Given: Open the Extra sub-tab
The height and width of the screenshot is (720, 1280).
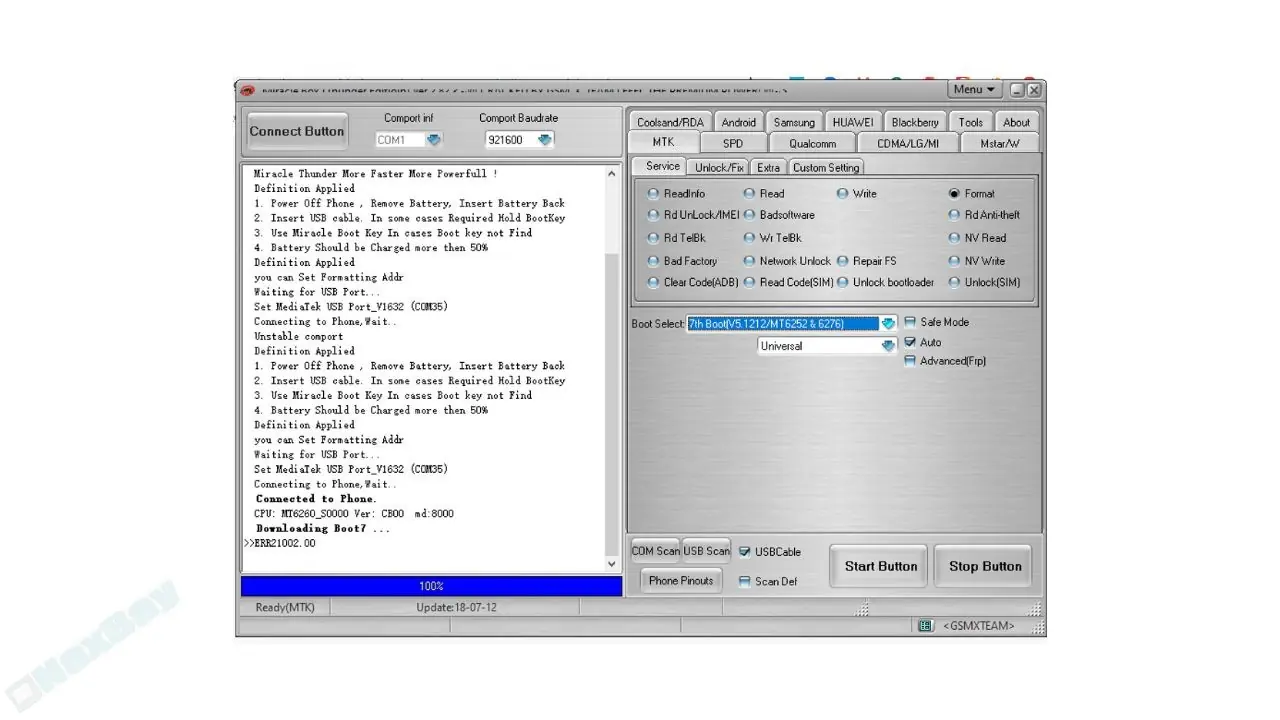Looking at the screenshot, I should click(x=768, y=167).
